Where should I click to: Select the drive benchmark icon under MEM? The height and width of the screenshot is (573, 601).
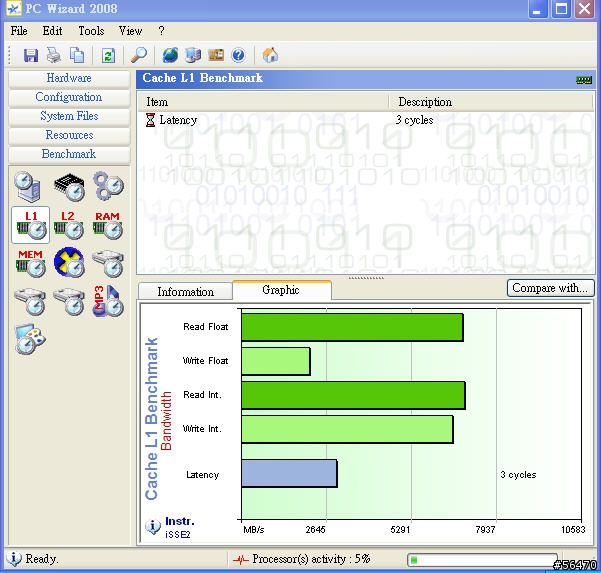point(30,301)
